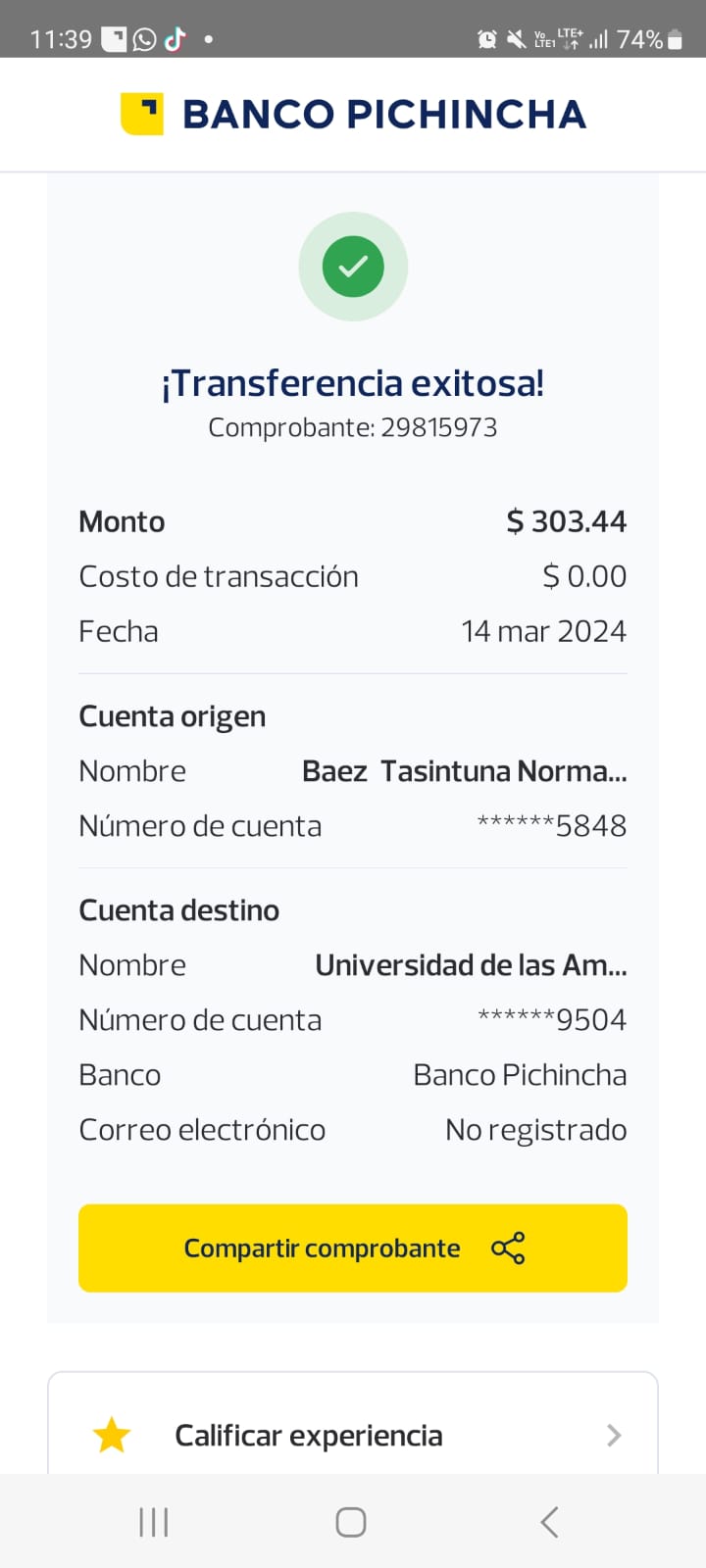This screenshot has height=1568, width=706.
Task: Open the Calificar experiencia option
Action: [309, 1435]
